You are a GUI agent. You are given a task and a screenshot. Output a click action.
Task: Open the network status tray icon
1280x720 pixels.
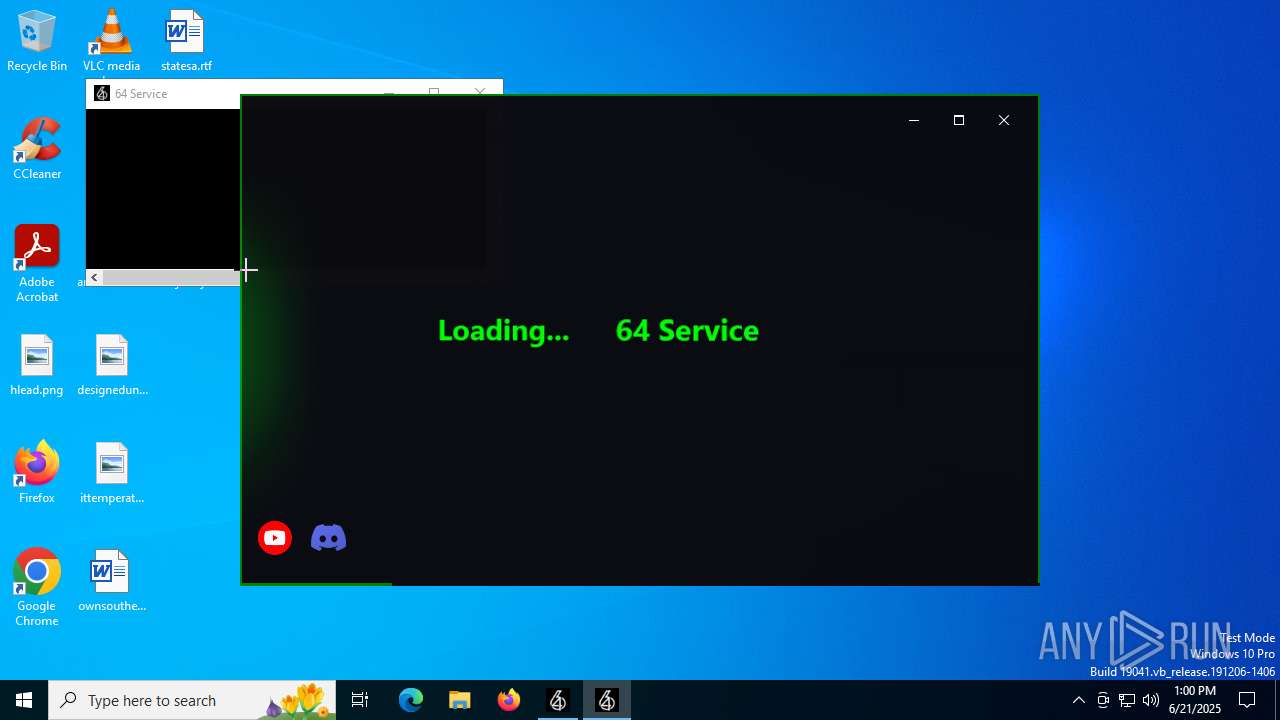pyautogui.click(x=1127, y=700)
